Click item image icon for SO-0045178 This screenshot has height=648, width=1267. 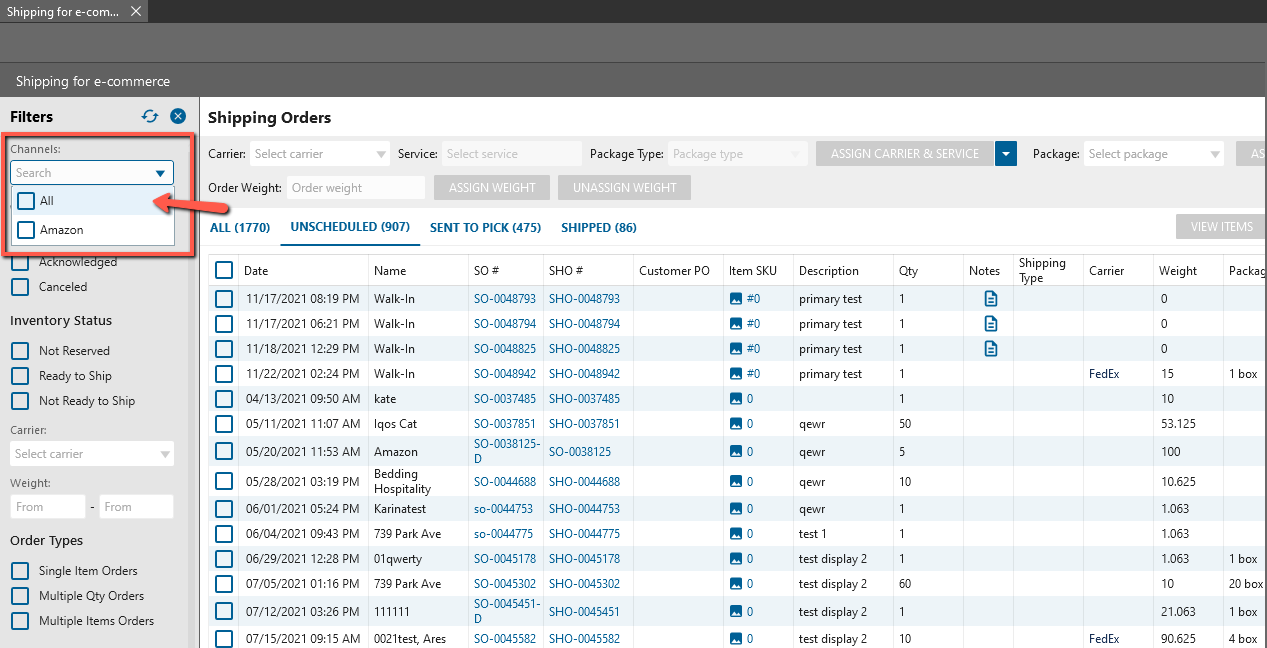[x=736, y=559]
